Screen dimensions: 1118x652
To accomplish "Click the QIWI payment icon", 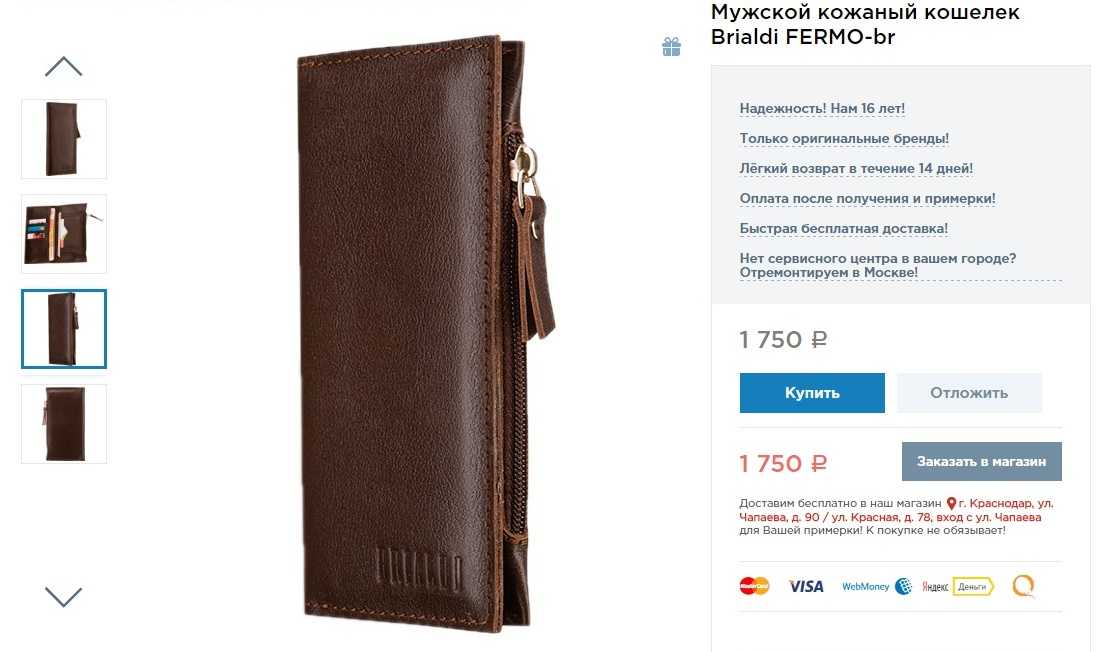I will (1023, 586).
